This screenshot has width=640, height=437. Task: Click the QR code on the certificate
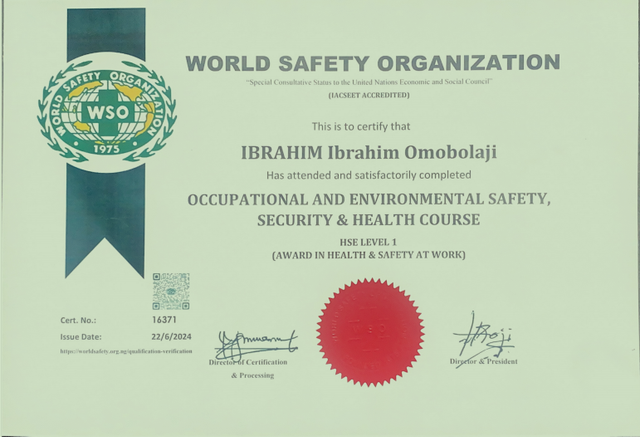point(171,291)
